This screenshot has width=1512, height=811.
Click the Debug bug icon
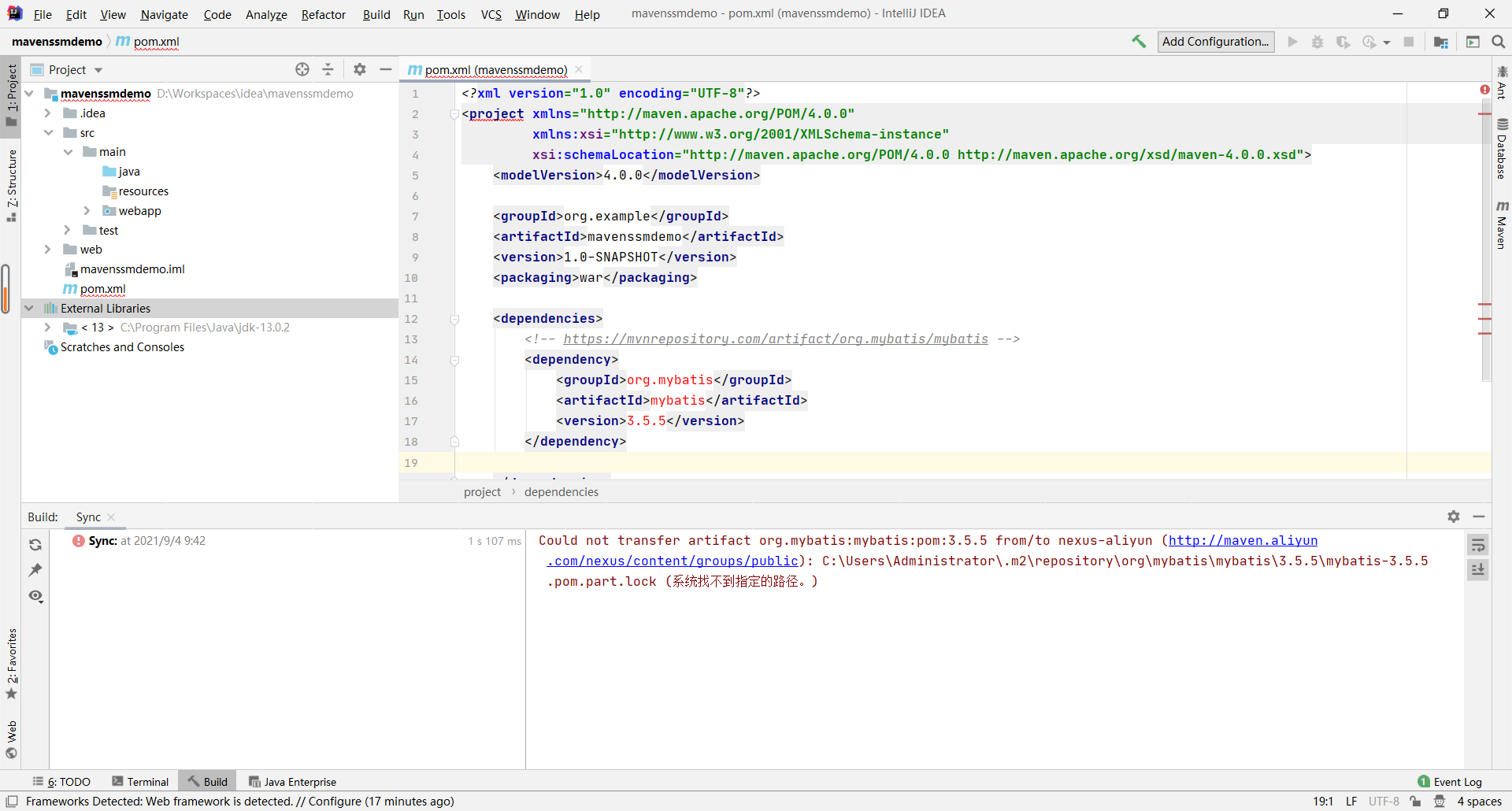pos(1317,42)
